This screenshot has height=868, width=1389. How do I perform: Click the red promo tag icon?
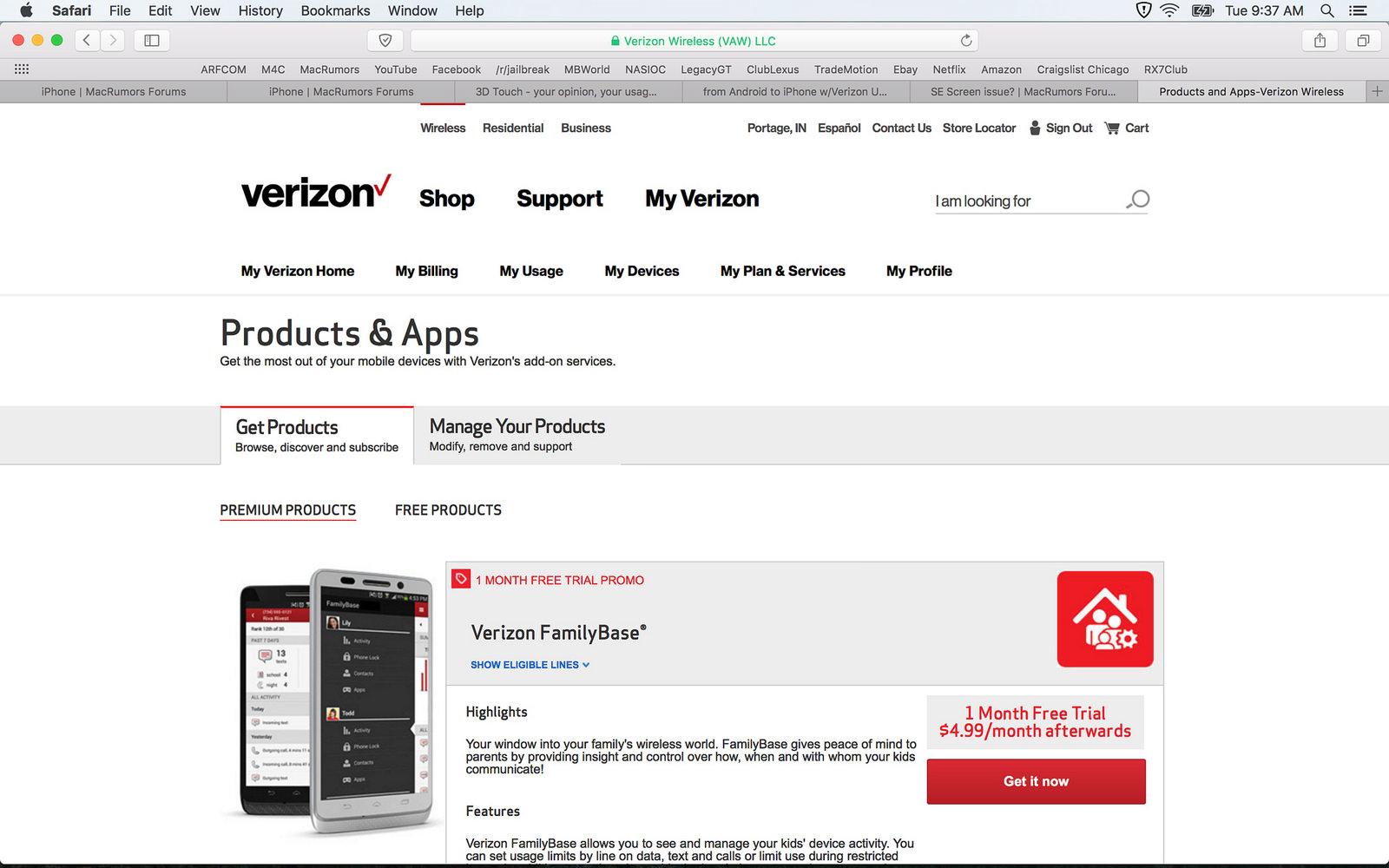click(x=461, y=579)
